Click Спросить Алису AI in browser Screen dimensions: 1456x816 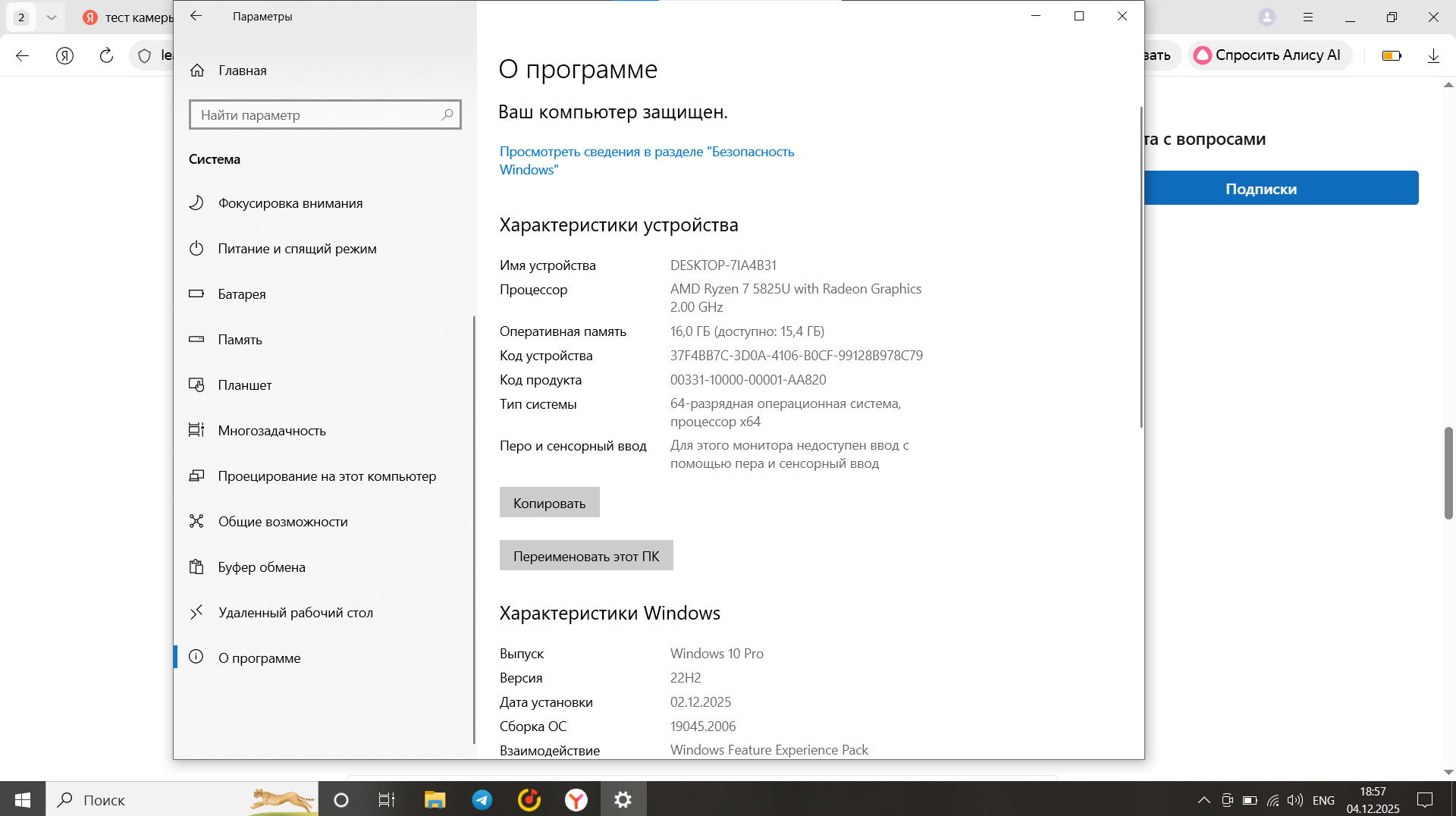(1269, 55)
